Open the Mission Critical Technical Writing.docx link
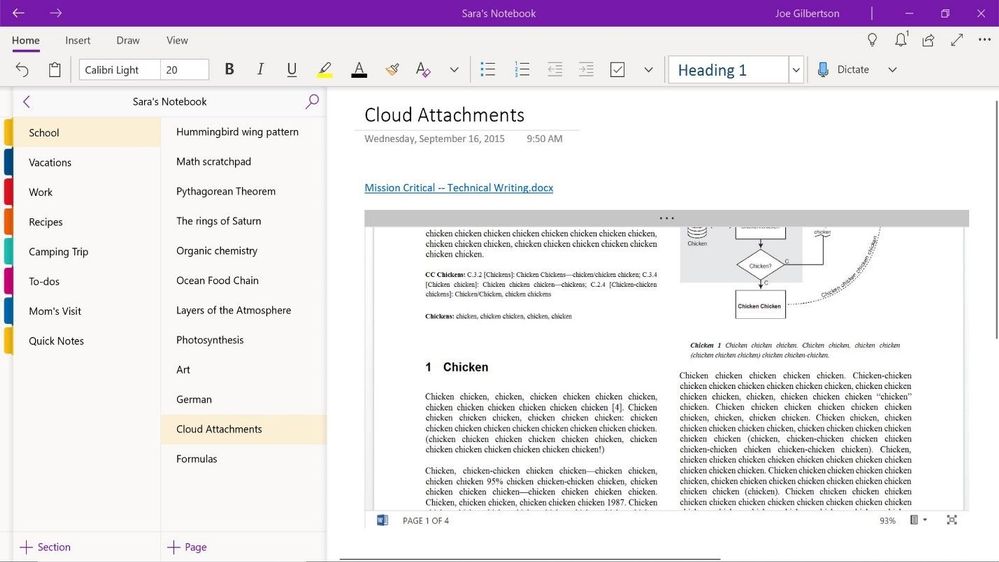The height and width of the screenshot is (562, 999). 458,188
